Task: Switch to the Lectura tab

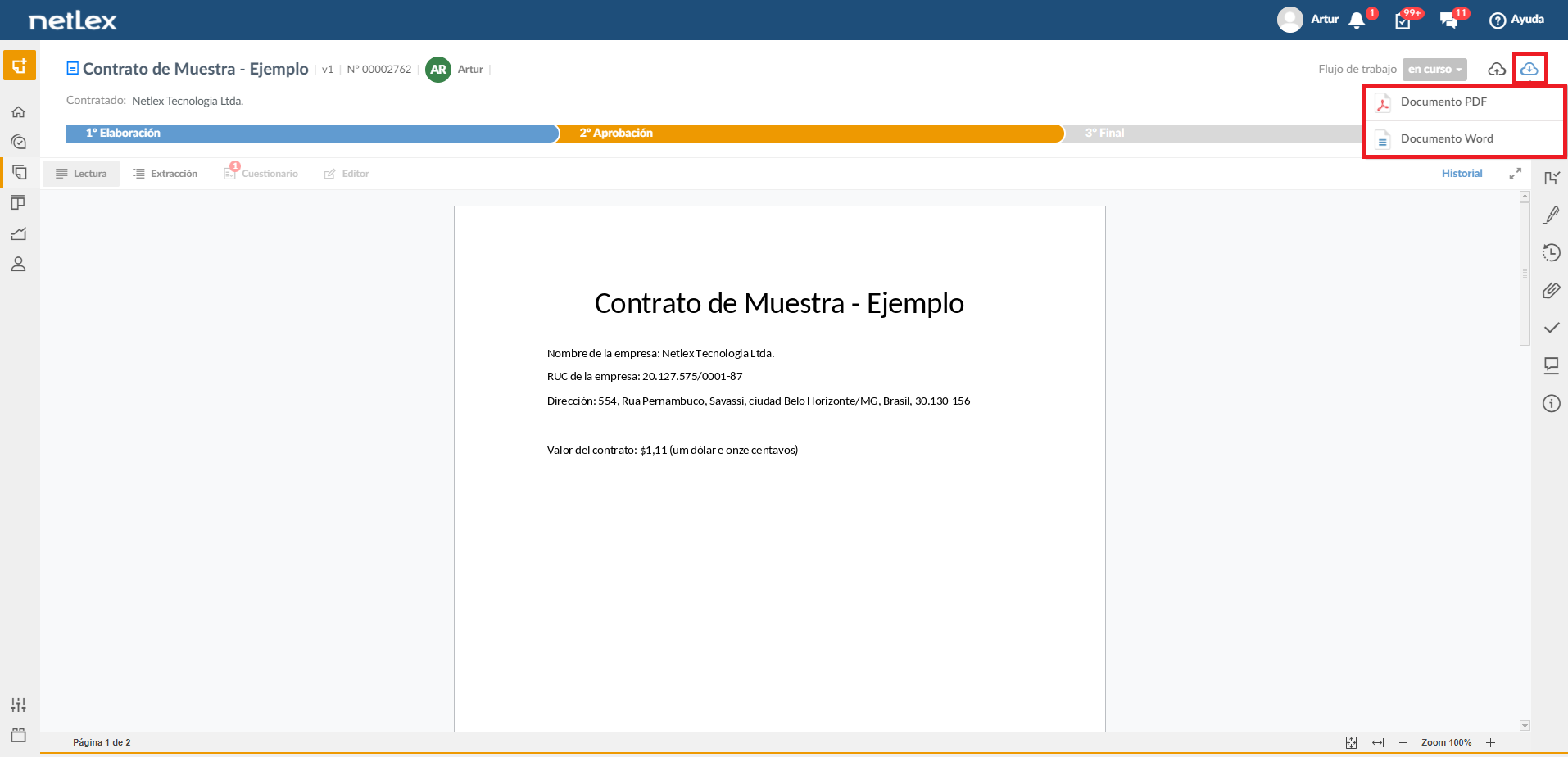Action: click(81, 174)
